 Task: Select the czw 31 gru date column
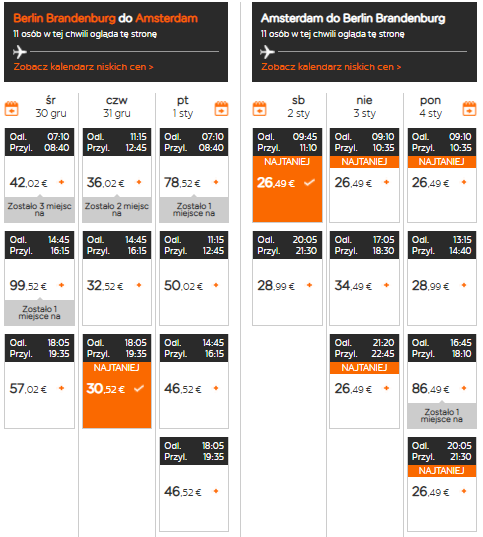tap(117, 107)
